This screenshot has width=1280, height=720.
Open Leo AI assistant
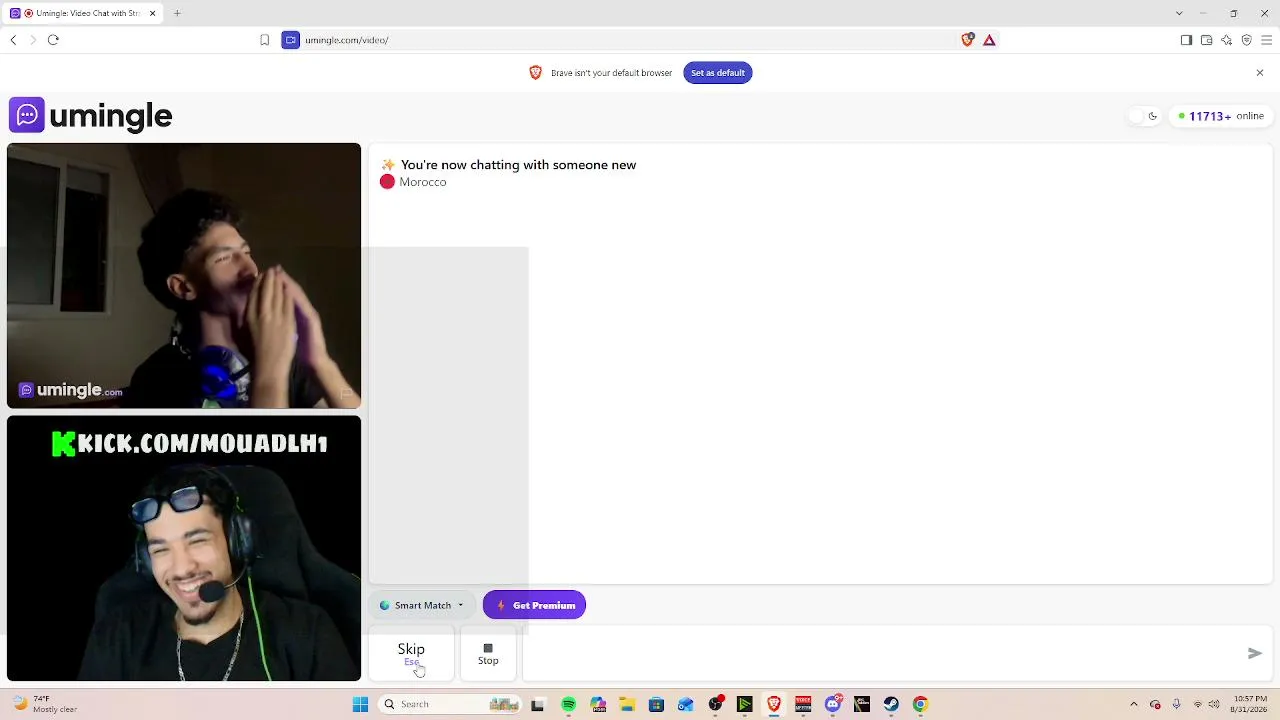1226,40
